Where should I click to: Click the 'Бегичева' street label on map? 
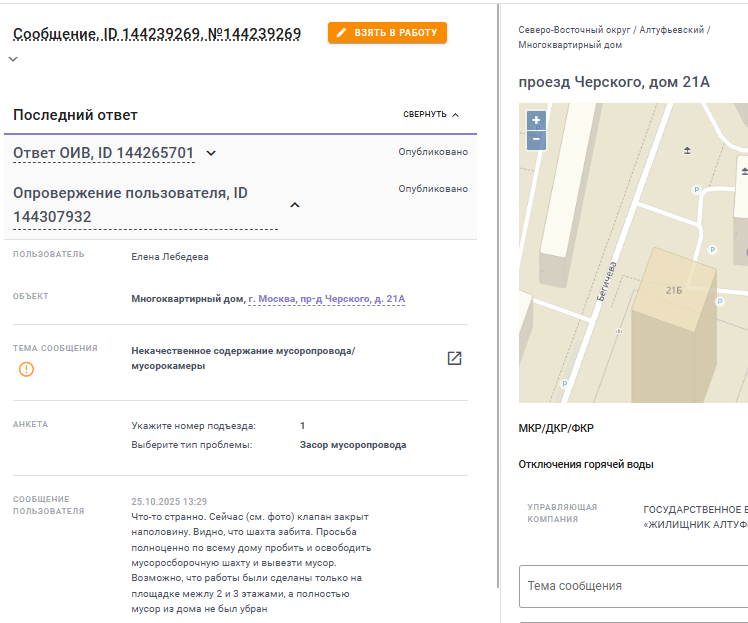point(607,281)
